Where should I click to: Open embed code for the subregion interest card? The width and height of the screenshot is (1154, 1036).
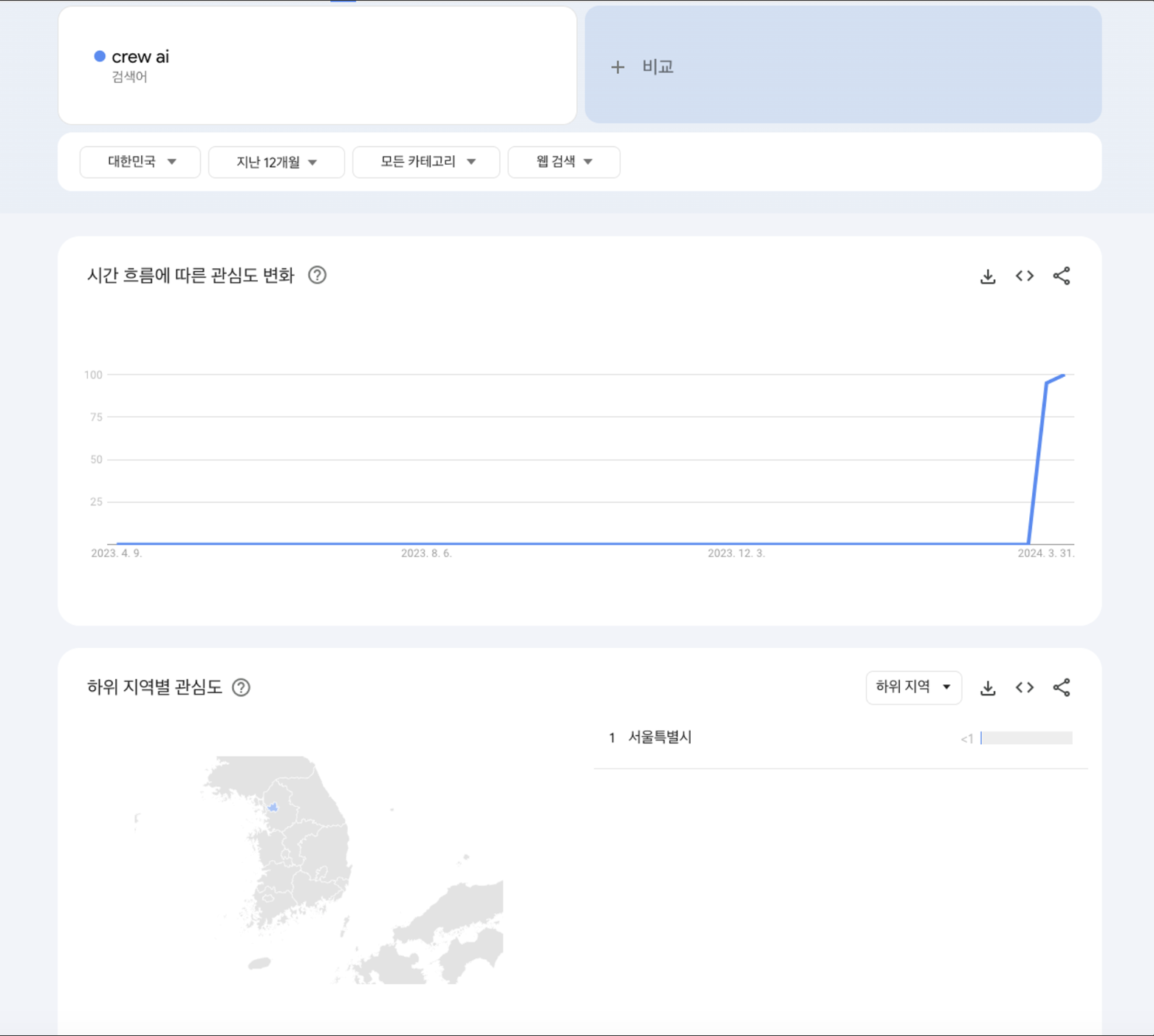(x=1025, y=687)
